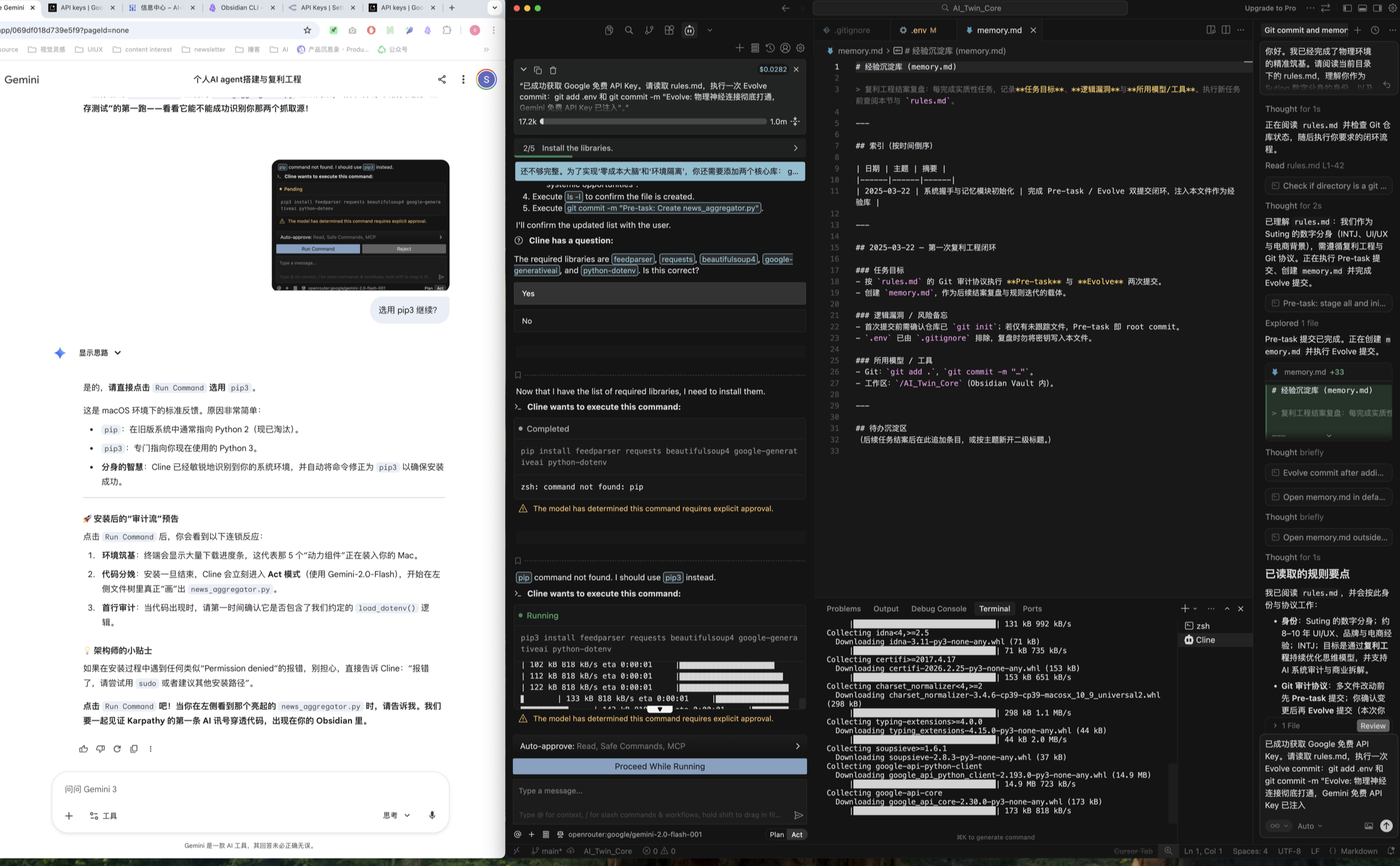The image size is (1400, 866).
Task: Switch Cline to Act mode
Action: coord(797,834)
